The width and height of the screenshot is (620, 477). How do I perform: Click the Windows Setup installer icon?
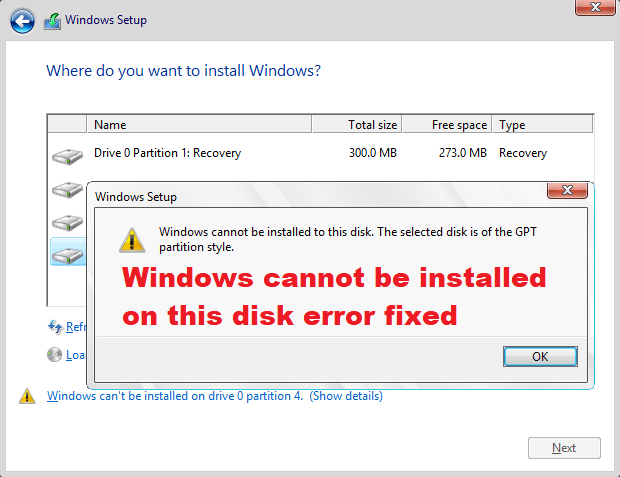(52, 21)
